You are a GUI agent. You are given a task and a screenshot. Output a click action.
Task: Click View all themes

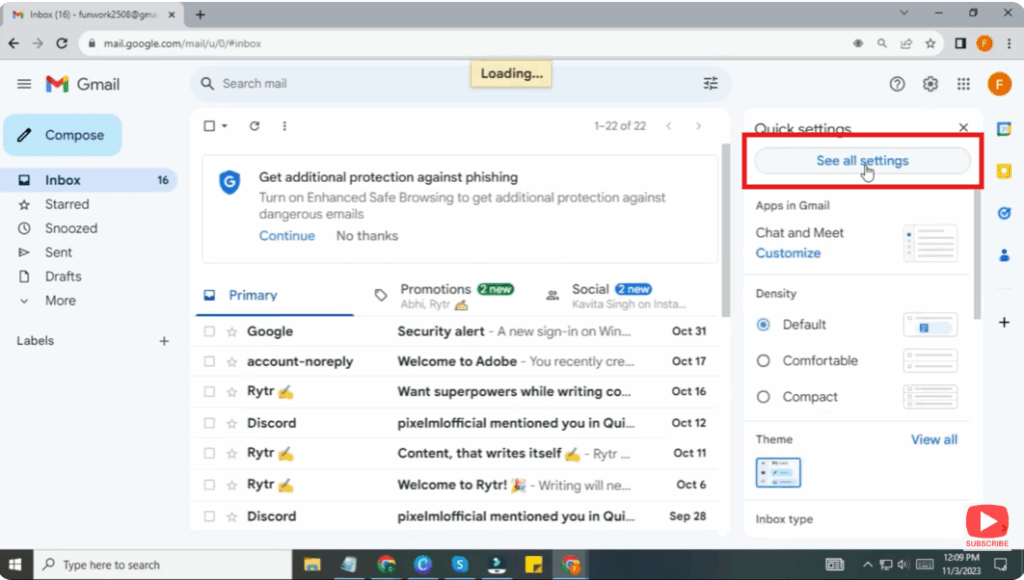(934, 440)
